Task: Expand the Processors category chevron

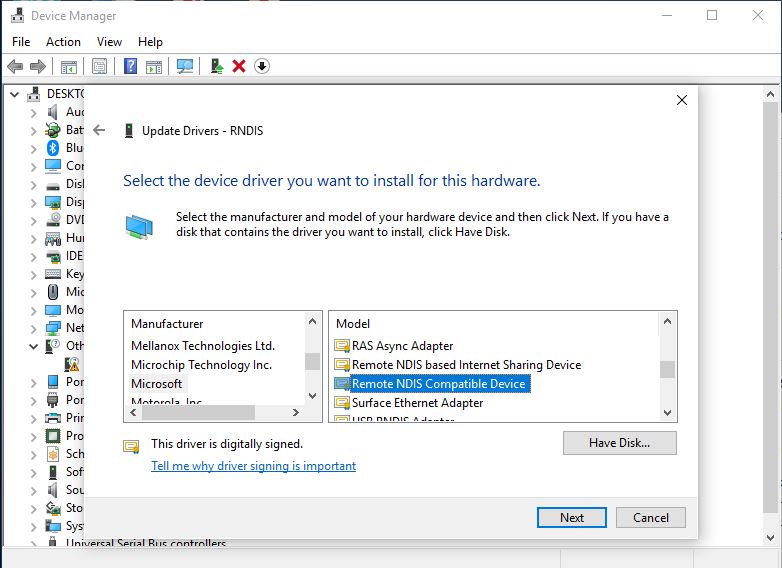Action: (x=33, y=437)
